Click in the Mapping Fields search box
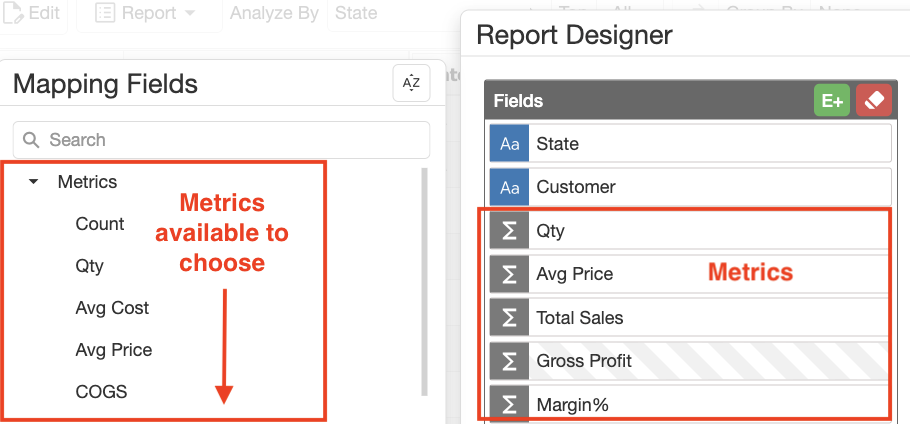 click(221, 140)
